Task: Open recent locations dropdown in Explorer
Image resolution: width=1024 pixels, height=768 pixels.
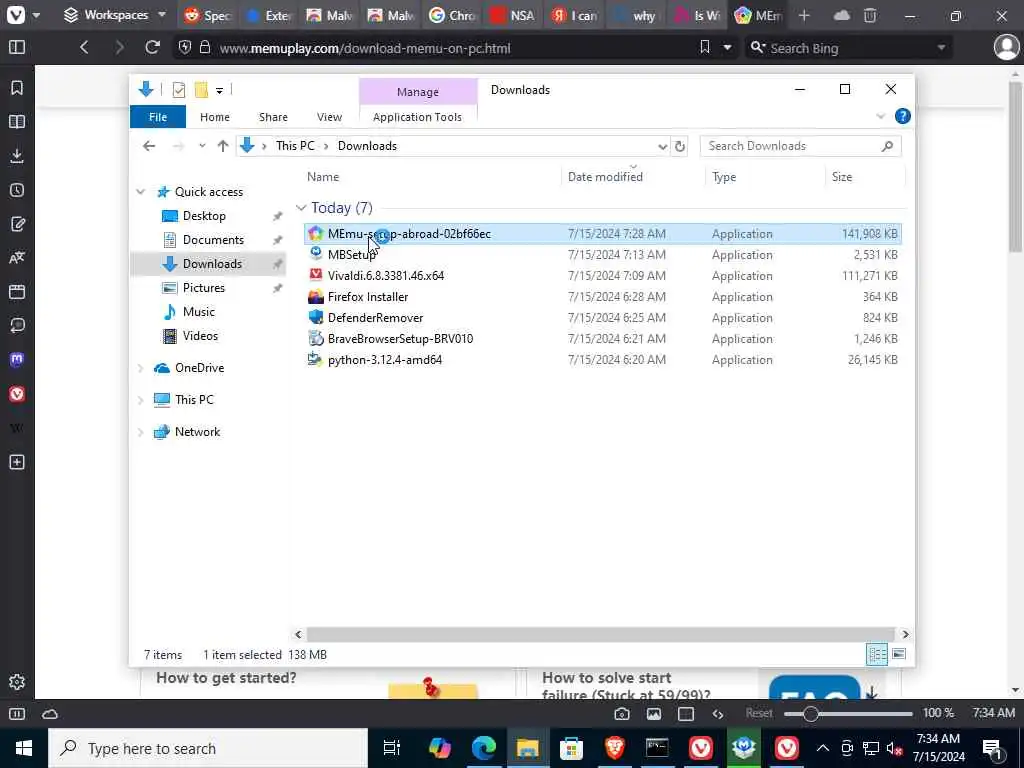Action: (x=202, y=146)
